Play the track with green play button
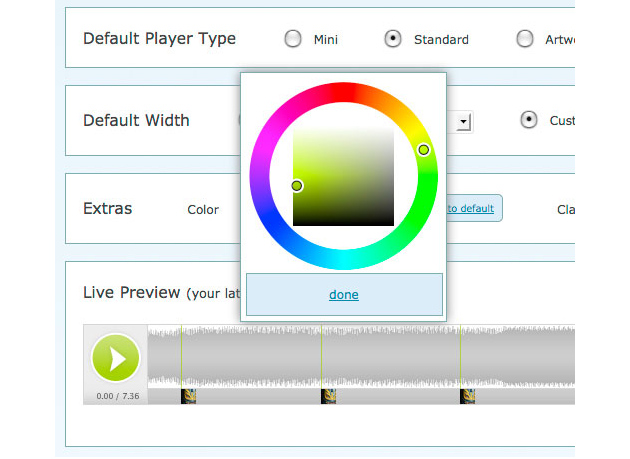Screen dimensions: 630x459 tap(116, 358)
